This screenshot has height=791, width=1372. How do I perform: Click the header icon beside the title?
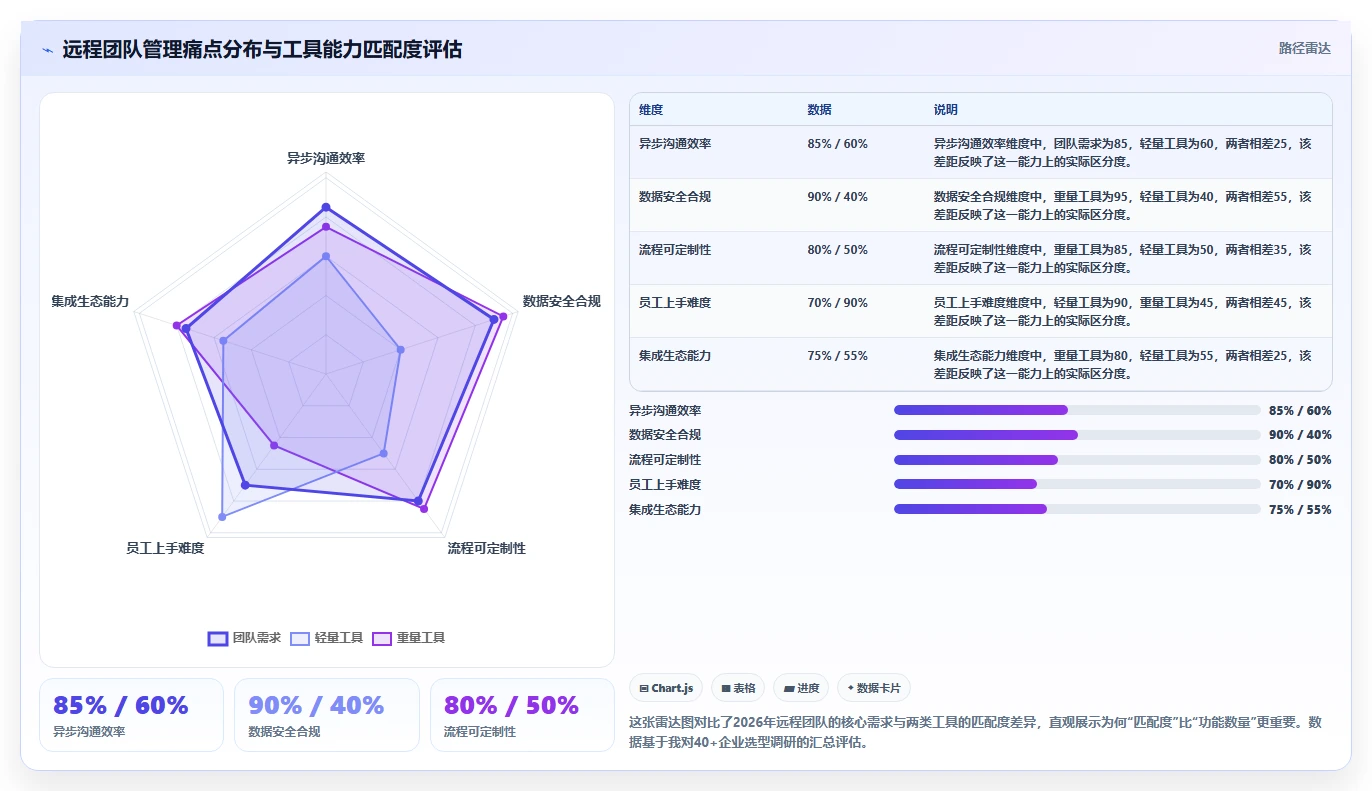point(47,50)
